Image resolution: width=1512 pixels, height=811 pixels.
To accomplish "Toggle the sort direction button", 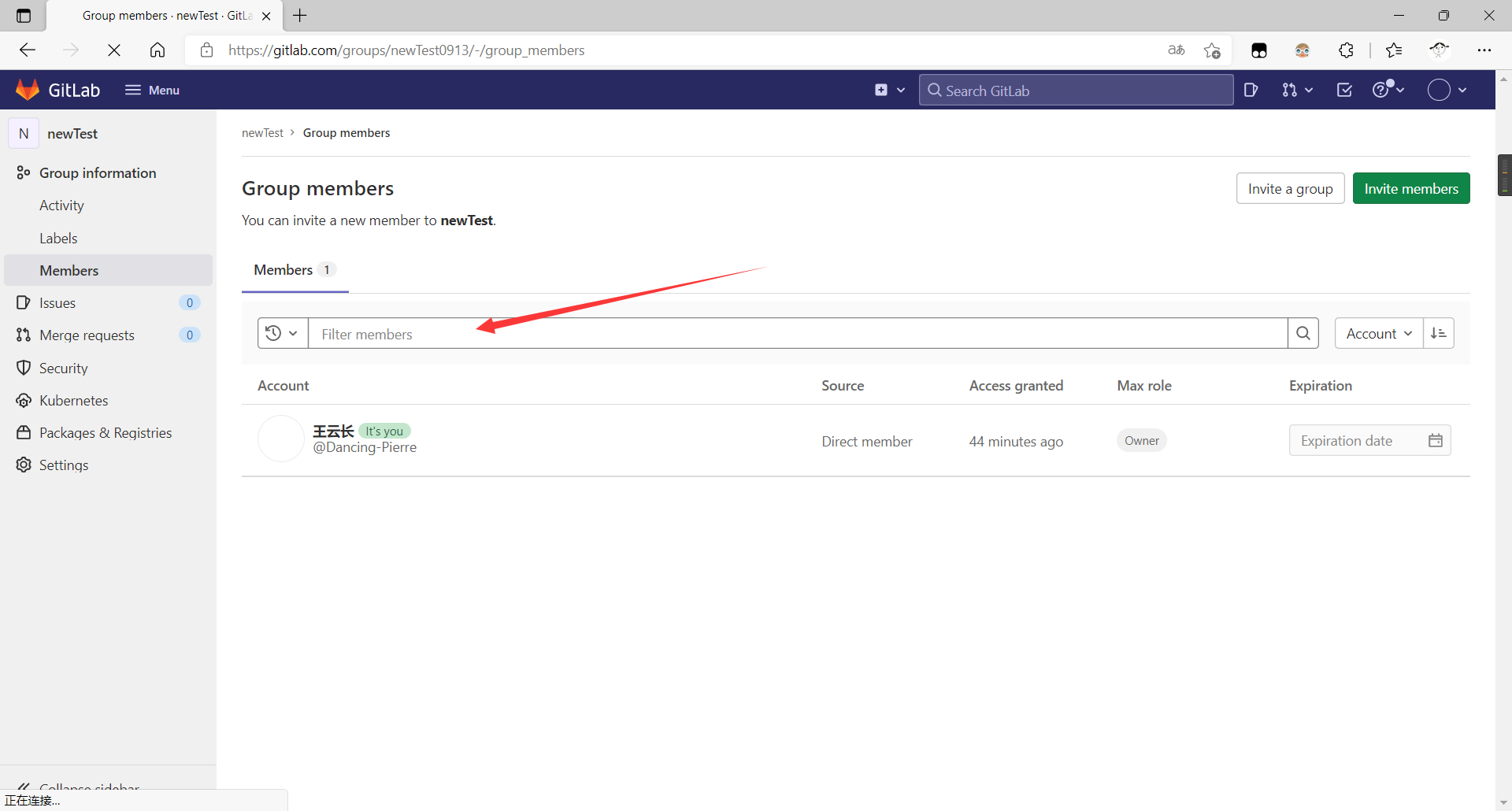I will tap(1439, 333).
